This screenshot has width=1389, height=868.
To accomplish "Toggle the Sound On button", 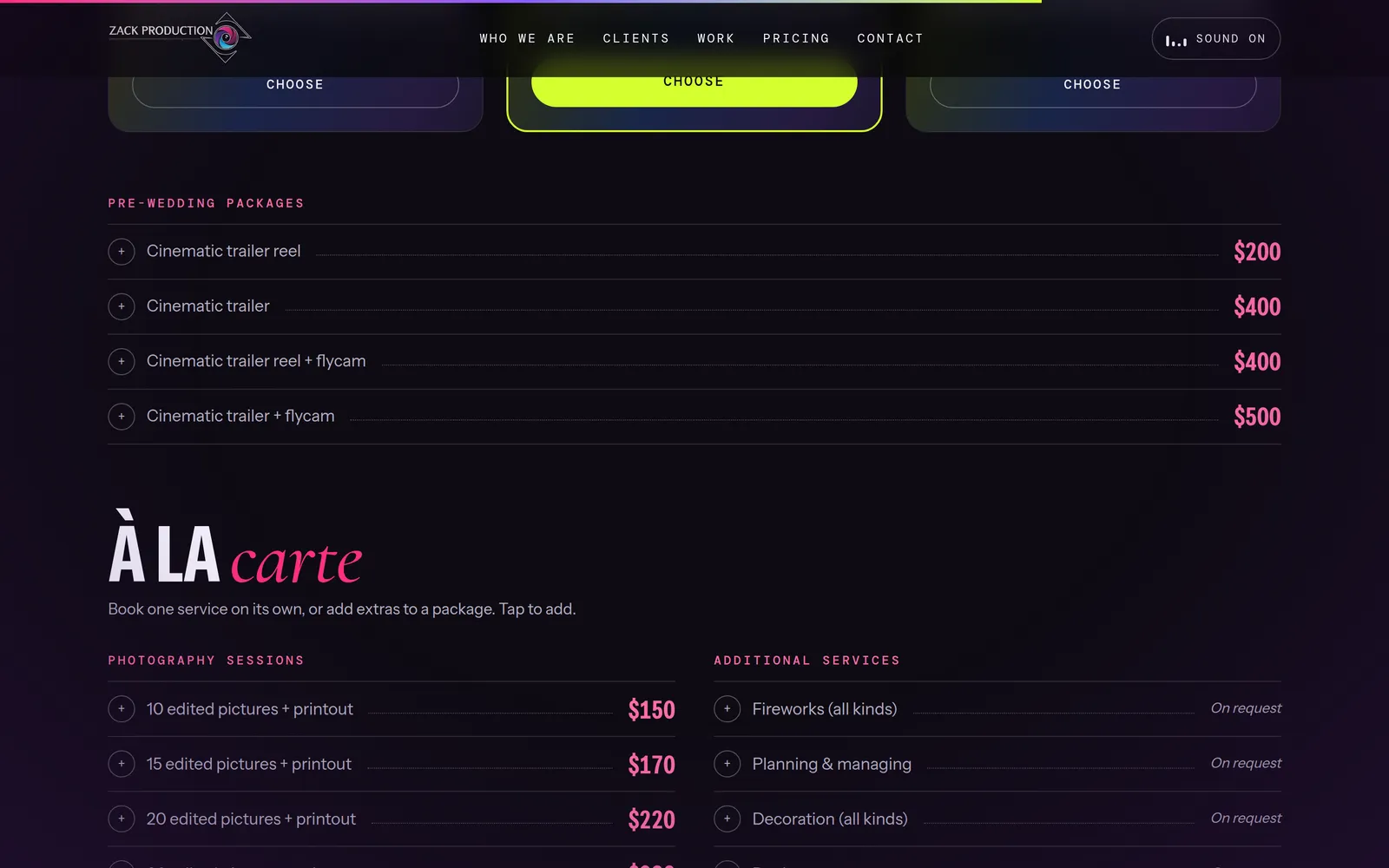I will (x=1215, y=39).
